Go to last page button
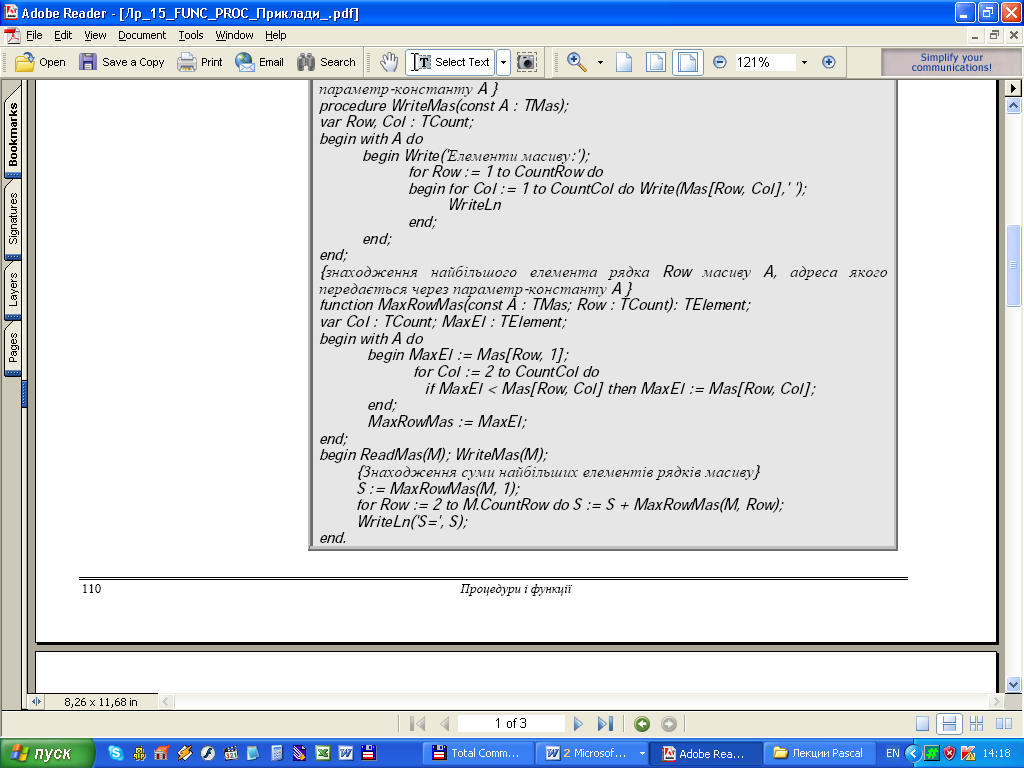 pyautogui.click(x=605, y=724)
